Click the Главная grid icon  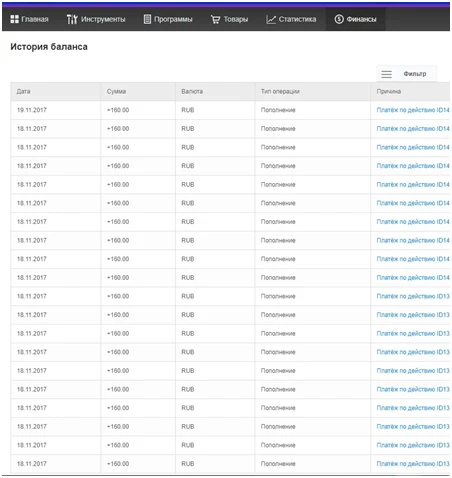(x=14, y=19)
